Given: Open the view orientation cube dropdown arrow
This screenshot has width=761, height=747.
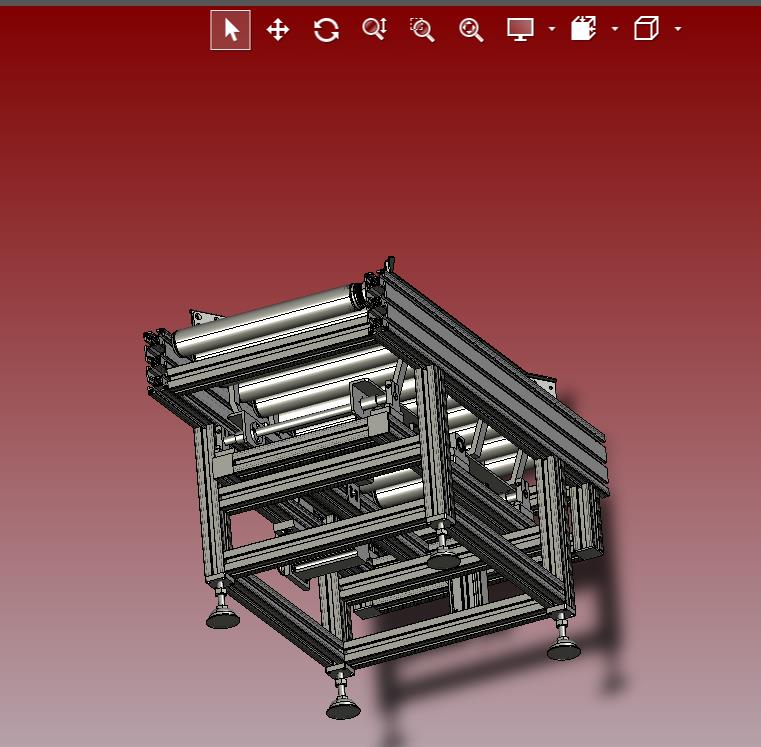Looking at the screenshot, I should 678,29.
